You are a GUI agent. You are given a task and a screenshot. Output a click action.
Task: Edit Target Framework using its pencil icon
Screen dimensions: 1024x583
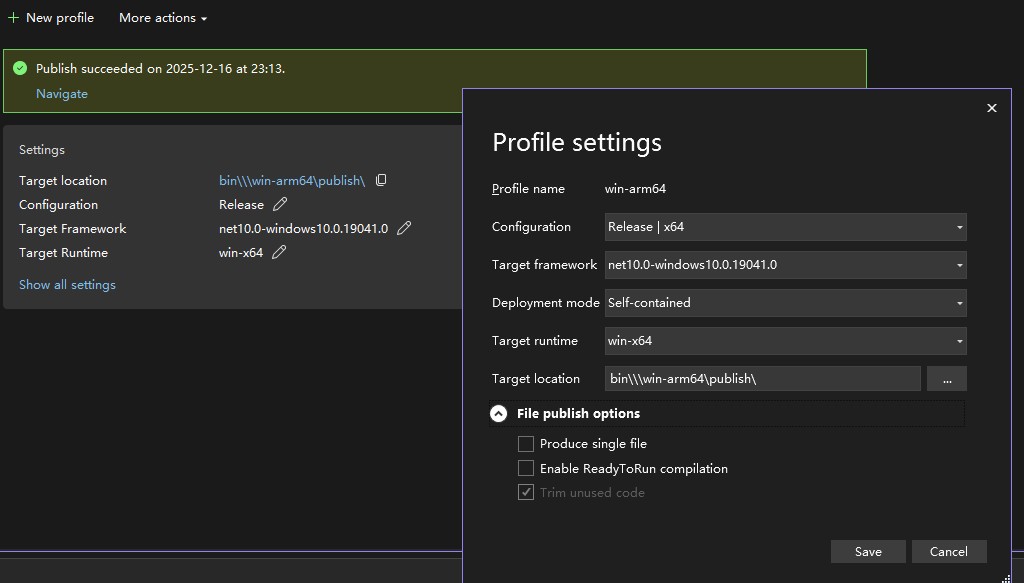tap(404, 229)
